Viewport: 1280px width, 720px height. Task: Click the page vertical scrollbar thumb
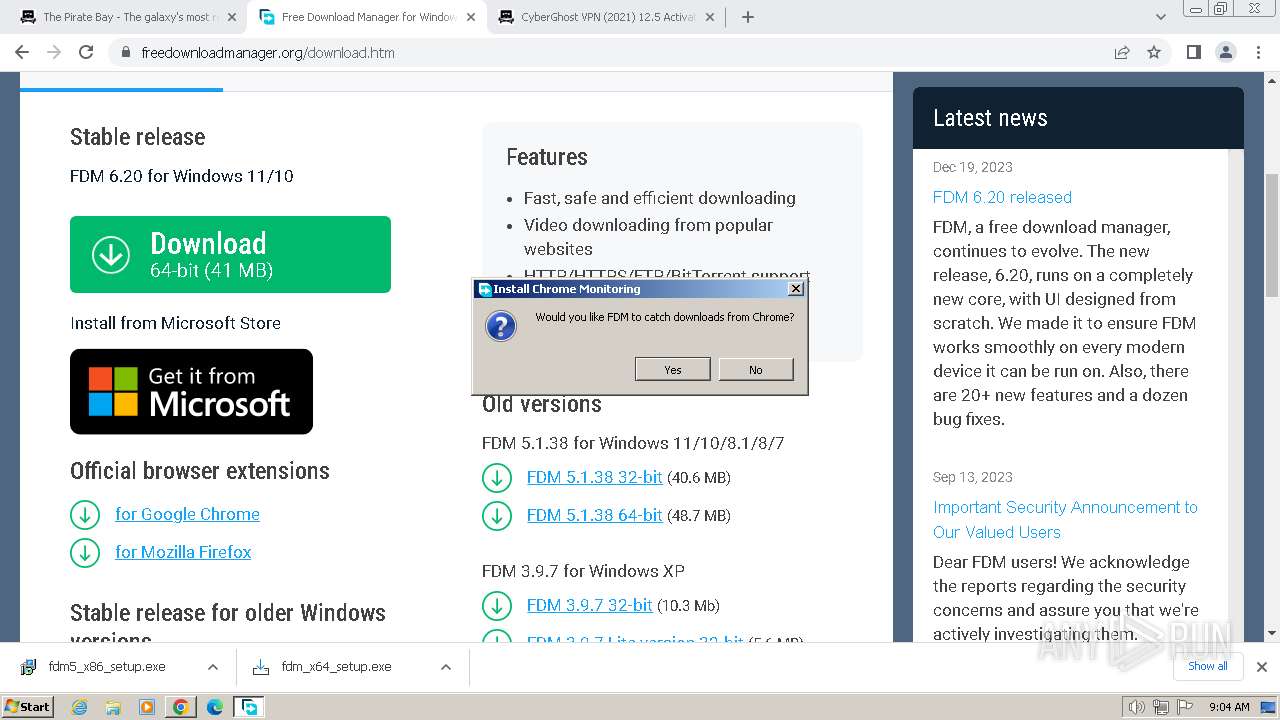1271,235
